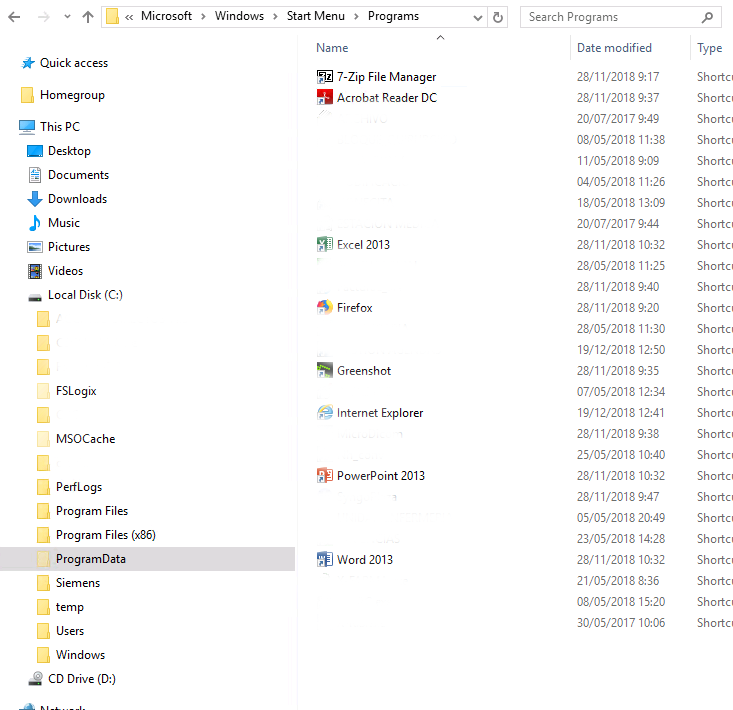Open the recent locations dropdown arrow

coord(67,17)
